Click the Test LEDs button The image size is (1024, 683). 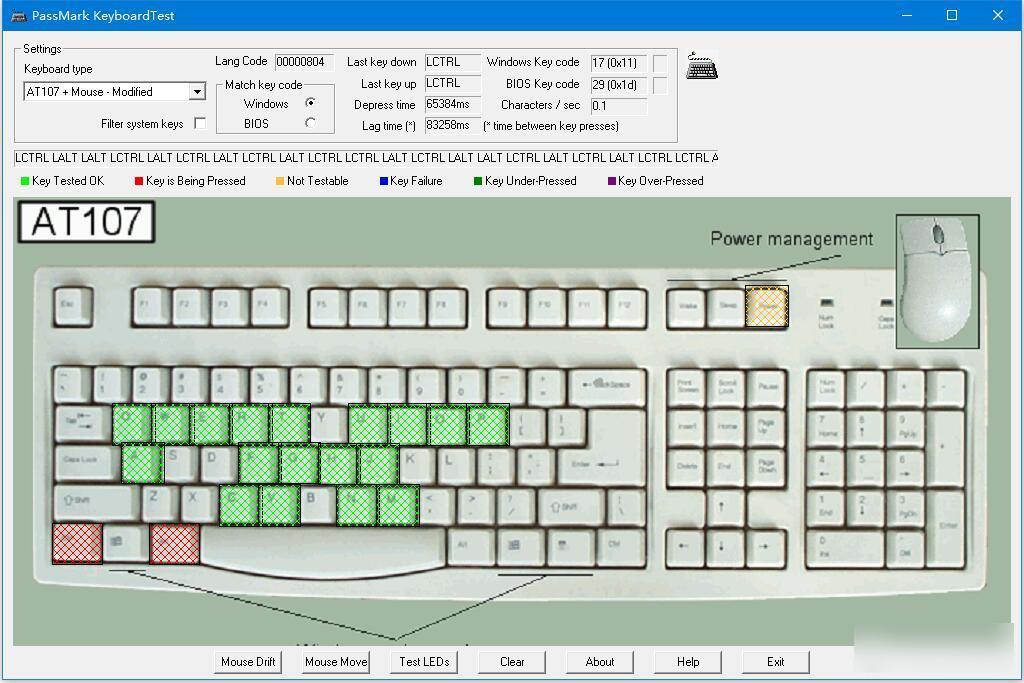pyautogui.click(x=424, y=661)
